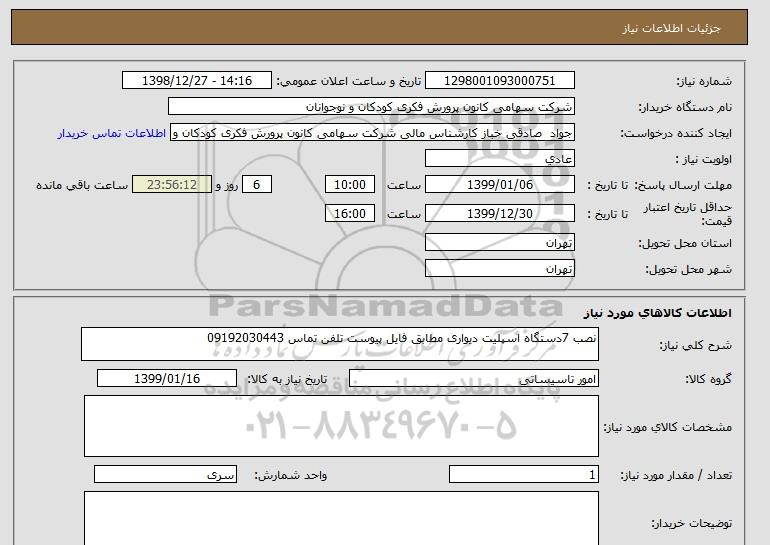Click the label شهر محل تحویل

(688, 270)
